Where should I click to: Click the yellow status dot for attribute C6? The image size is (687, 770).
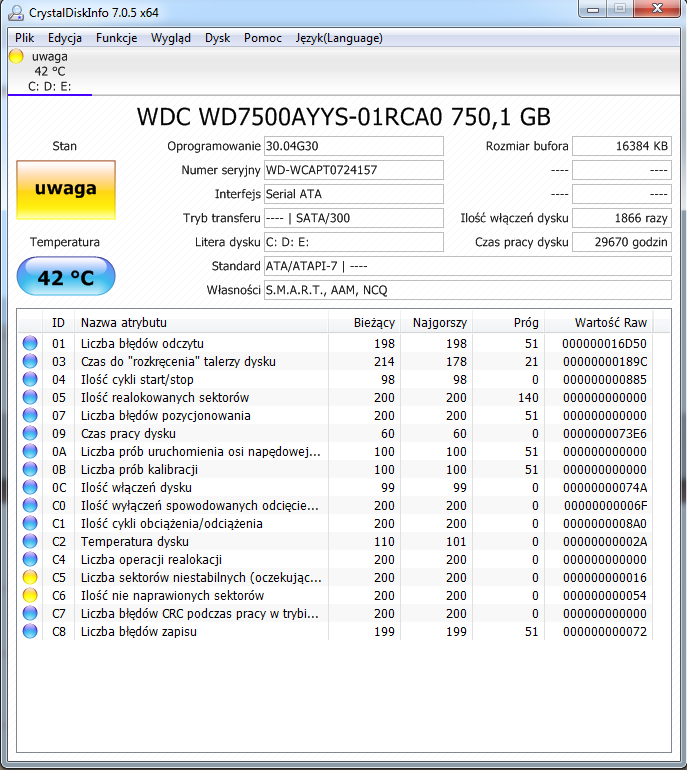point(30,596)
